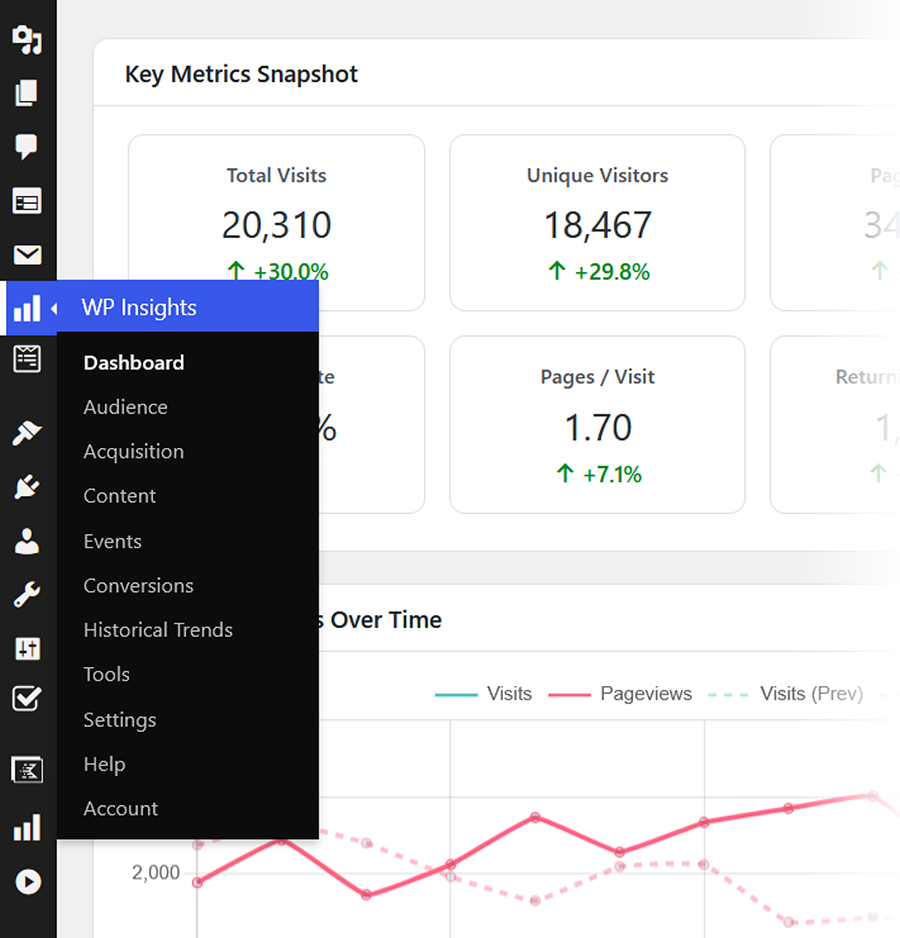Image resolution: width=900 pixels, height=938 pixels.
Task: Open the Users person icon
Action: click(x=27, y=541)
